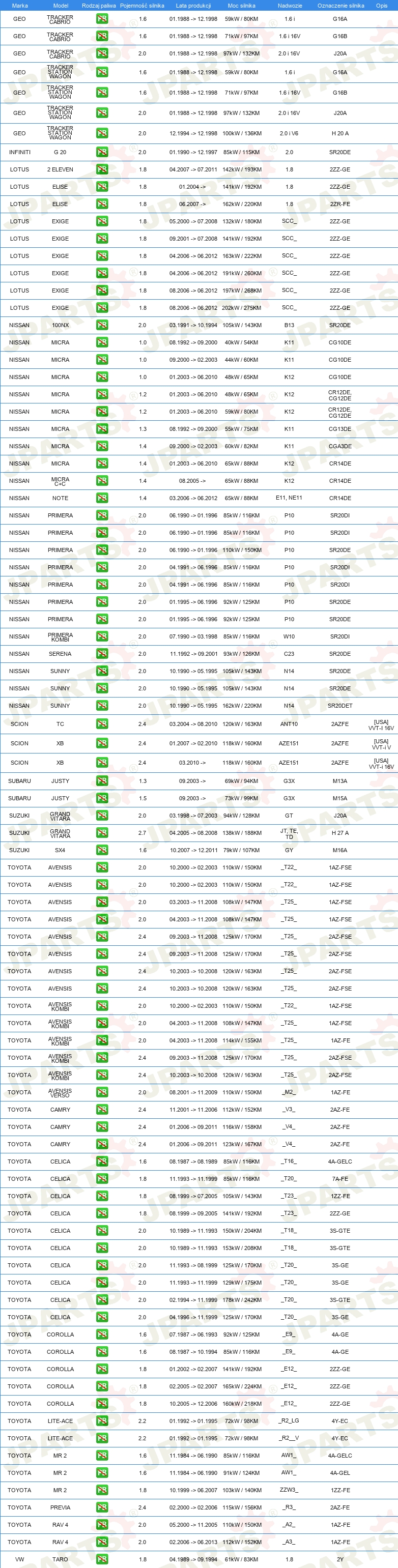The image size is (398, 1568).
Task: Click the '2ZR-FE' engine code cell
Action: click(x=340, y=204)
